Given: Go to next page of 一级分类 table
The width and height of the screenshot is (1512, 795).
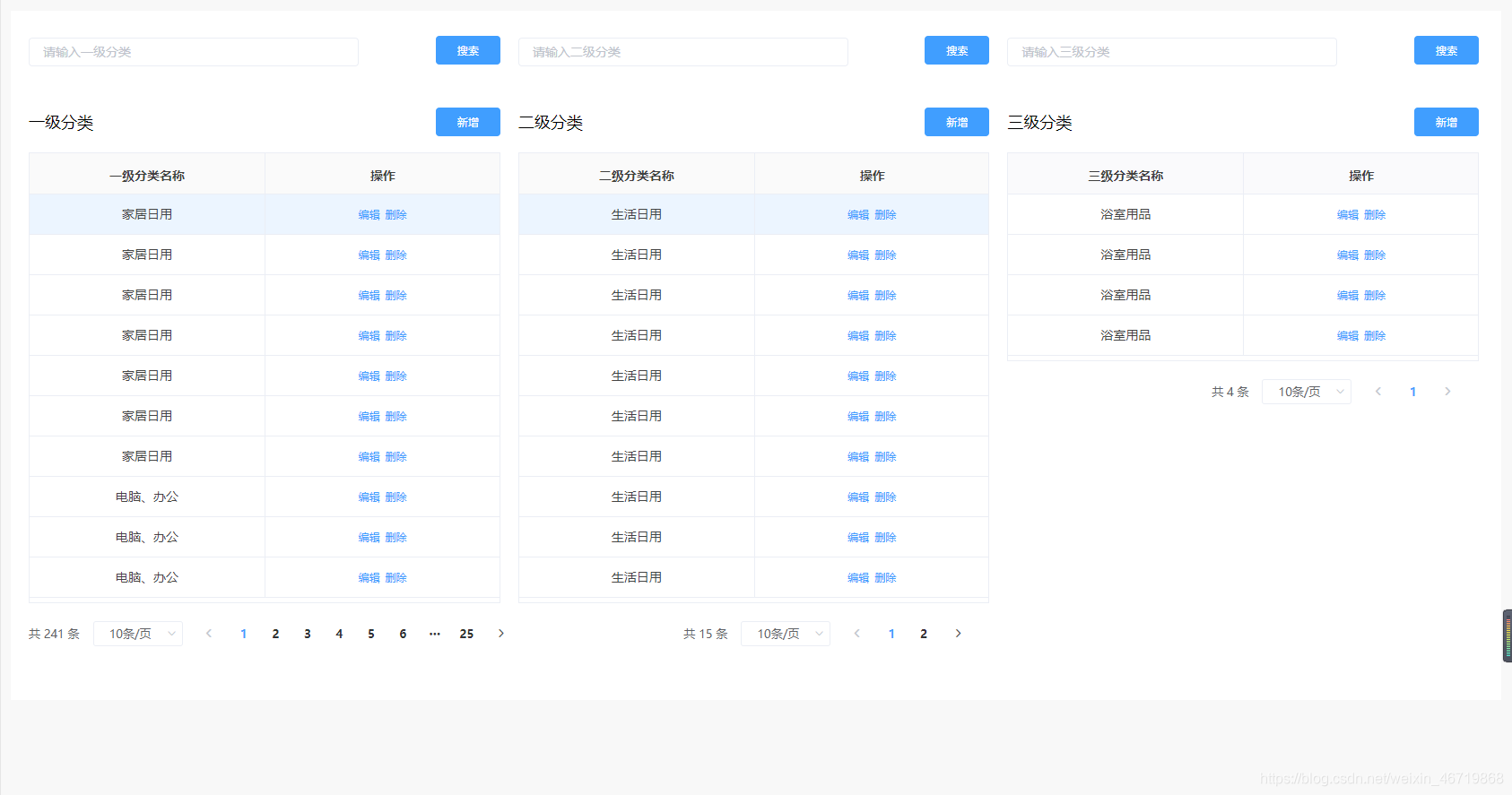Looking at the screenshot, I should (x=501, y=634).
